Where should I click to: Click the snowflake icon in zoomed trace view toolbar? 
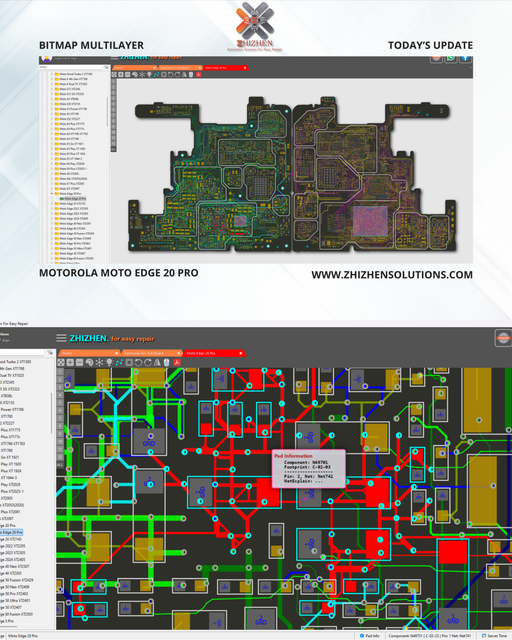[x=99, y=362]
